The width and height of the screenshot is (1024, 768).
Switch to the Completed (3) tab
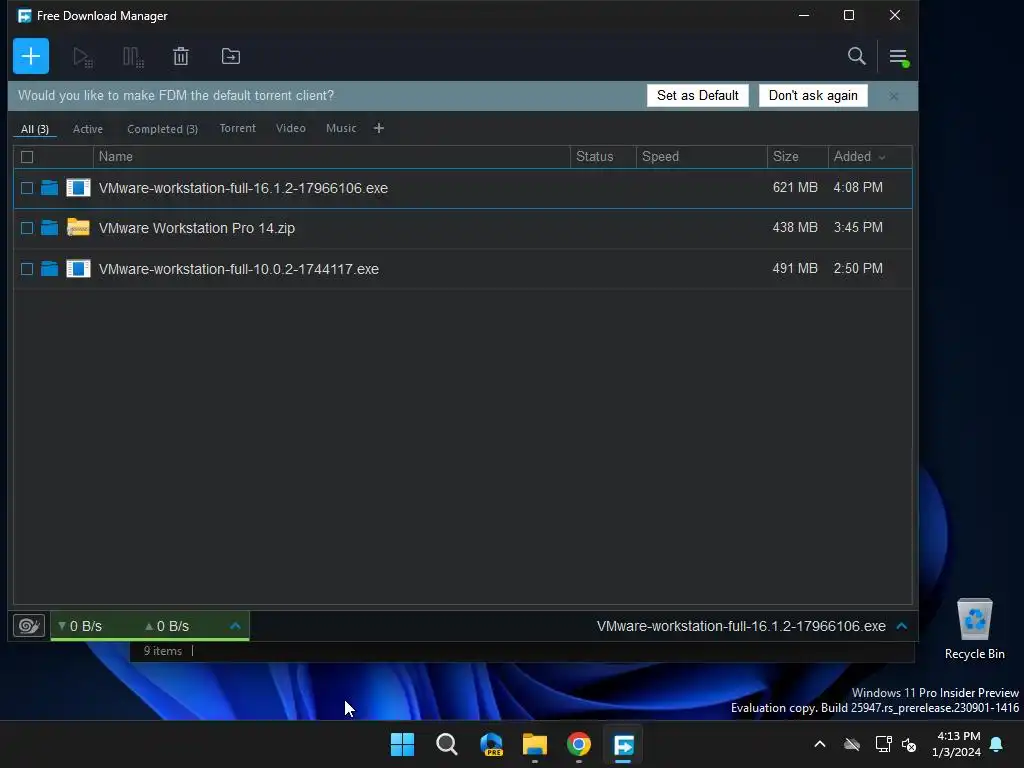pyautogui.click(x=163, y=129)
